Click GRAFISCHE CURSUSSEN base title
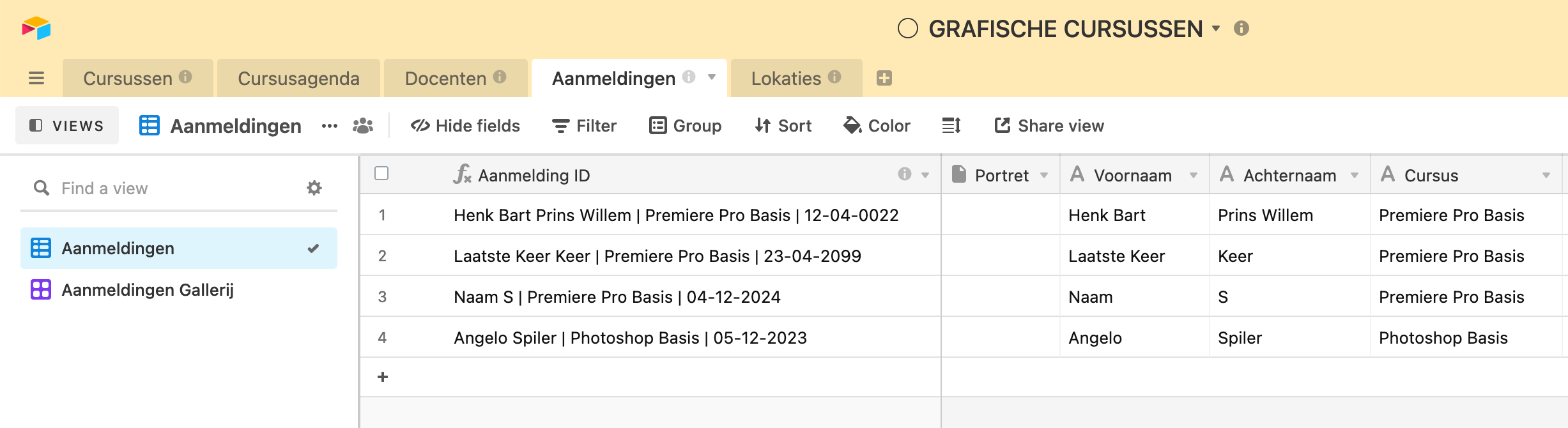The height and width of the screenshot is (428, 1568). (1065, 29)
